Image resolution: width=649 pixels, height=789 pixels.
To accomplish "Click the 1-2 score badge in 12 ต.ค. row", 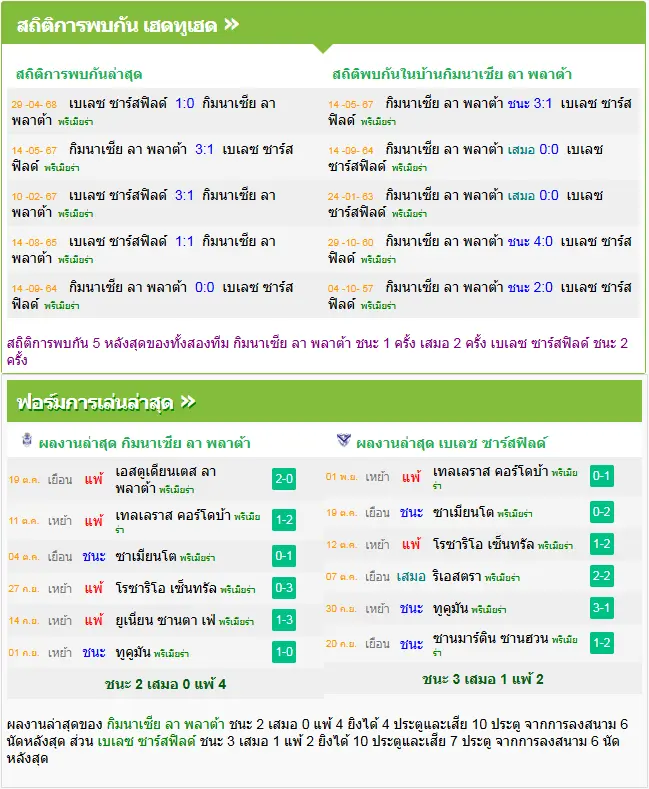I will (602, 544).
